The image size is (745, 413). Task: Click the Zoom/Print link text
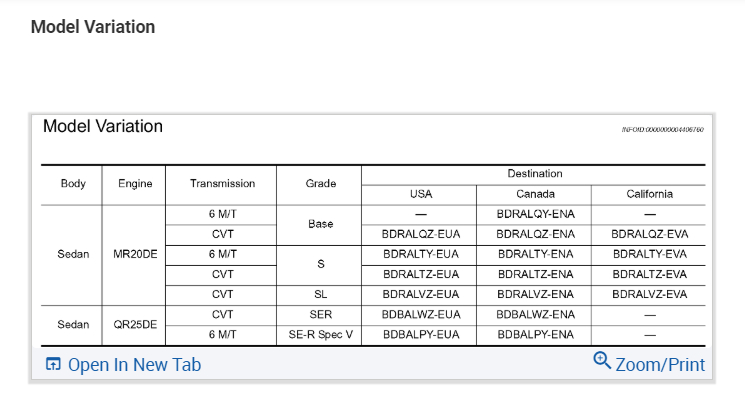[660, 365]
